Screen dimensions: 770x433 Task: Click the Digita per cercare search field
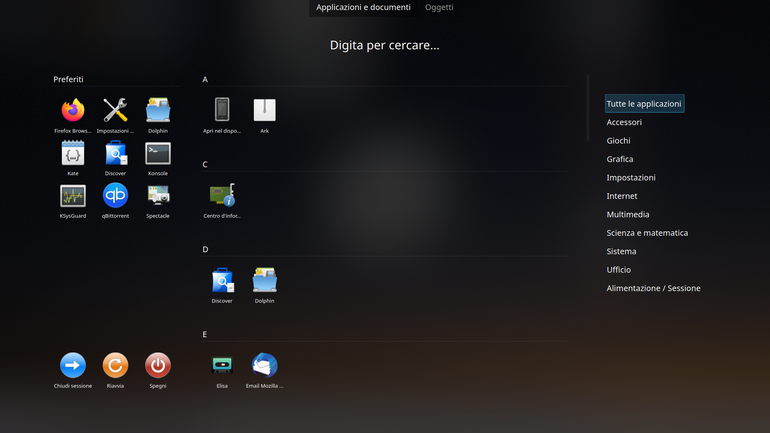(x=385, y=45)
